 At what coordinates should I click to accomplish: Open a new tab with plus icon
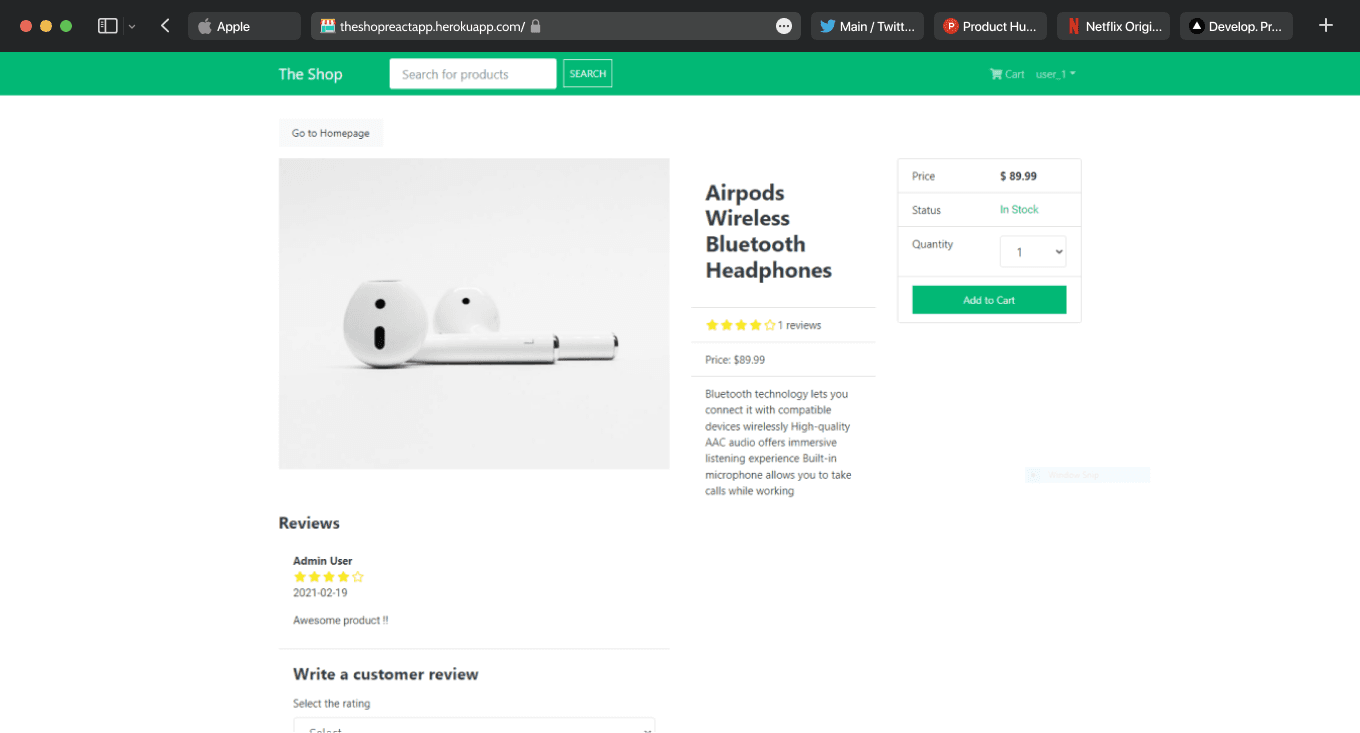pos(1326,26)
